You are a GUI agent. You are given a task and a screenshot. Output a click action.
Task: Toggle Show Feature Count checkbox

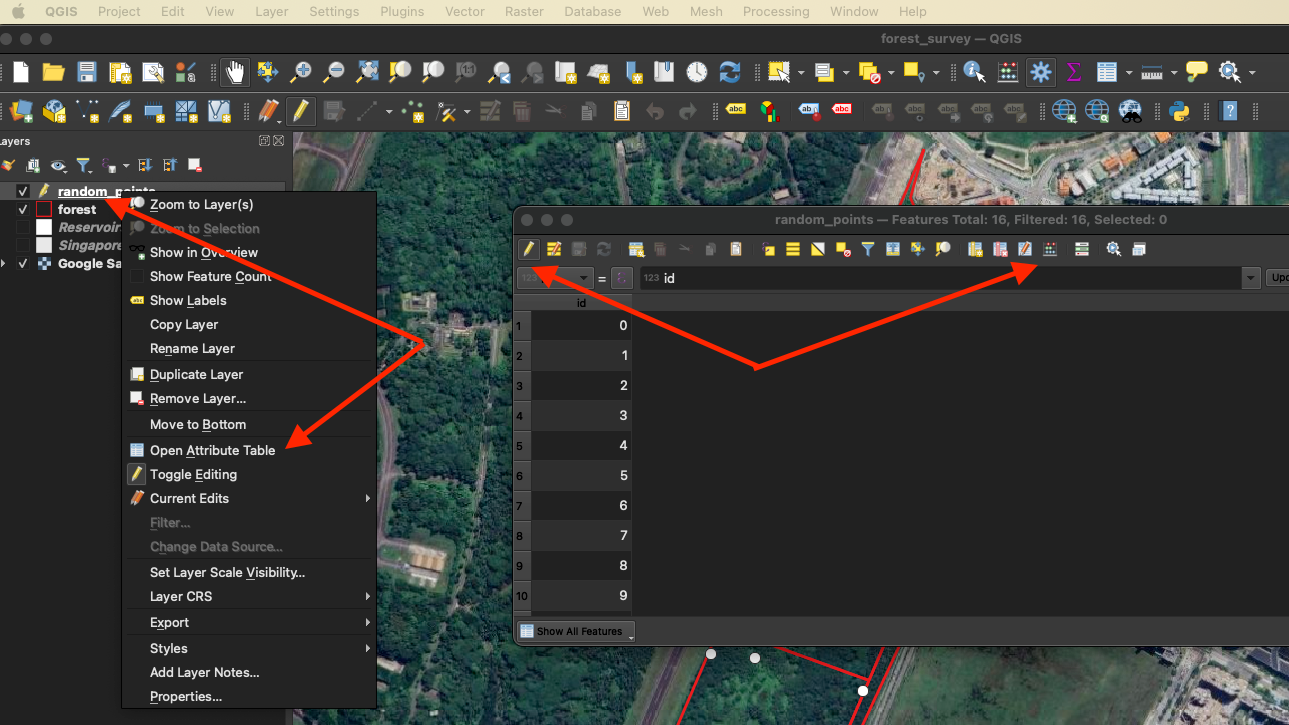coord(137,276)
